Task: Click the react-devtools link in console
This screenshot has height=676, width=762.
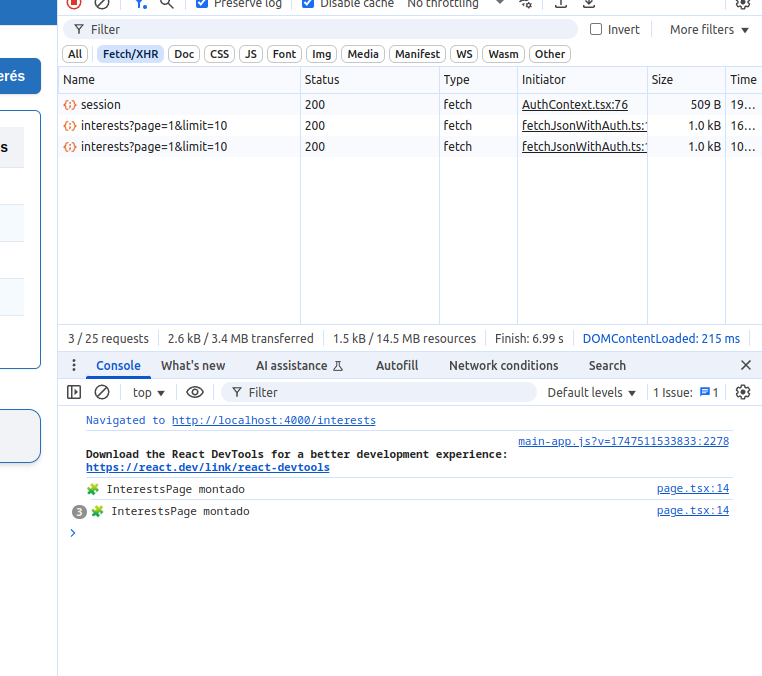Action: point(207,468)
